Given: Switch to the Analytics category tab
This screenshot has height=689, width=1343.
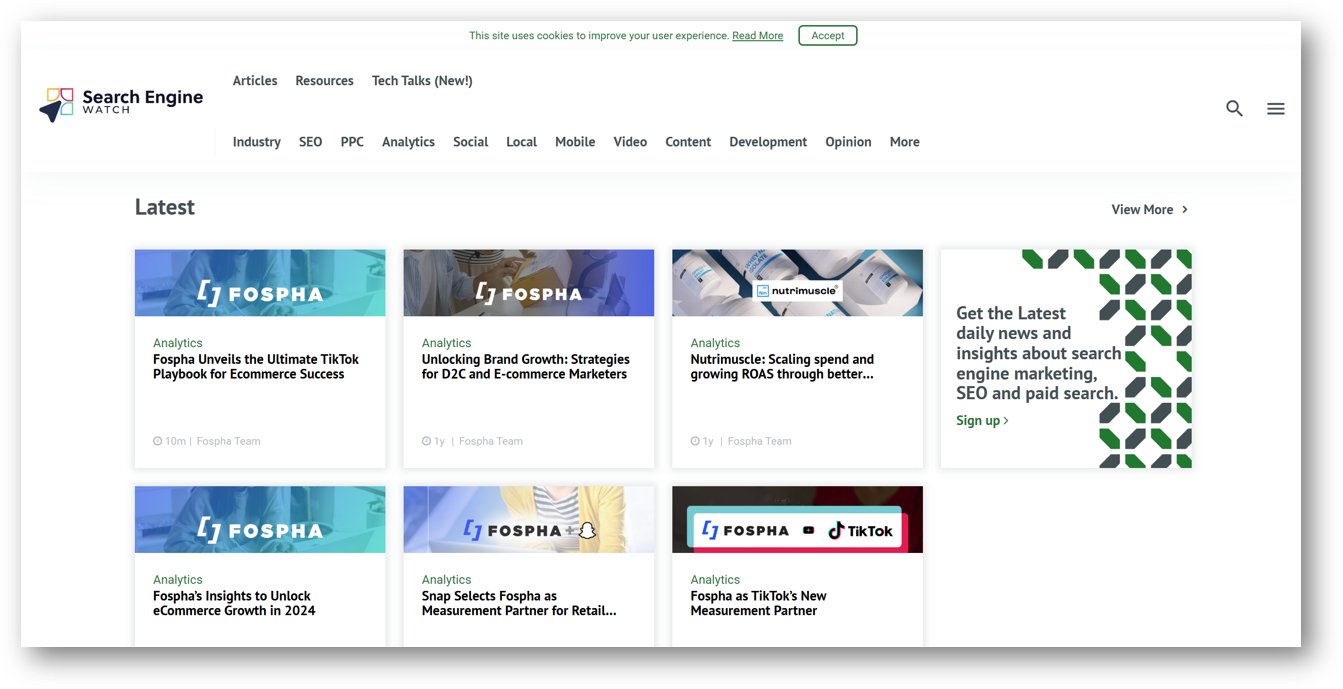Looking at the screenshot, I should click(408, 141).
